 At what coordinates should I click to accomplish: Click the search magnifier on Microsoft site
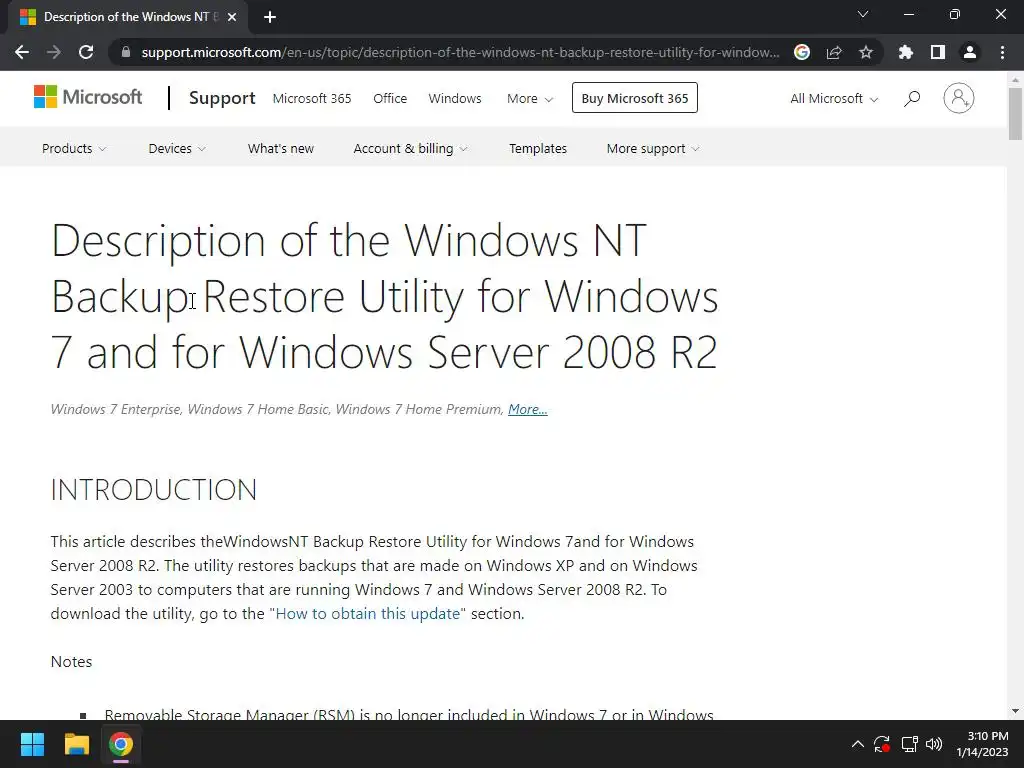tap(912, 99)
